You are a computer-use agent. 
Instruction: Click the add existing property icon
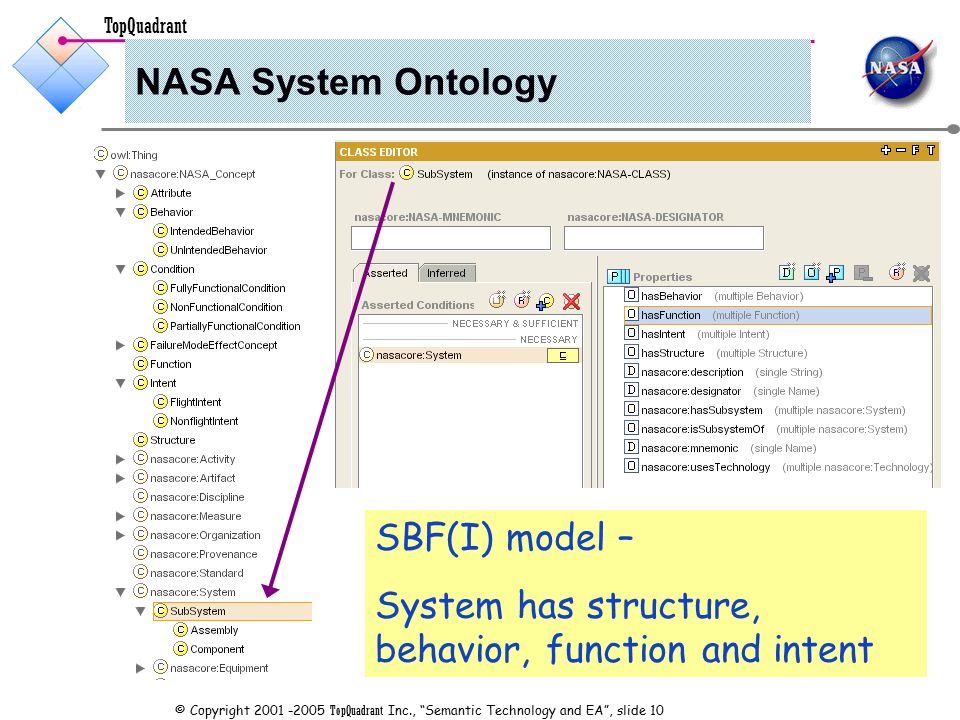(x=835, y=273)
